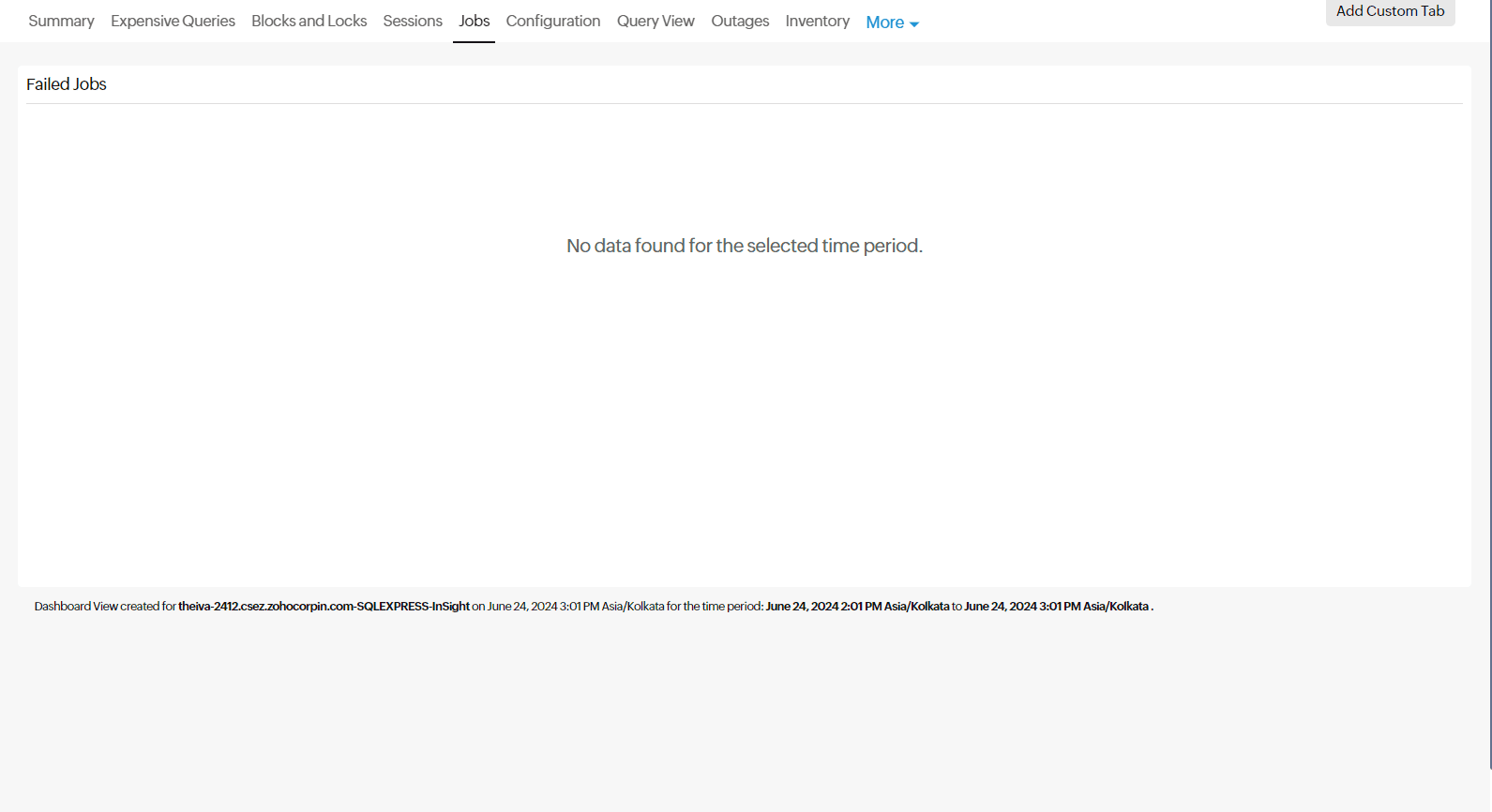Viewport: 1492px width, 812px height.
Task: Select the Sessions tab
Action: tap(412, 21)
